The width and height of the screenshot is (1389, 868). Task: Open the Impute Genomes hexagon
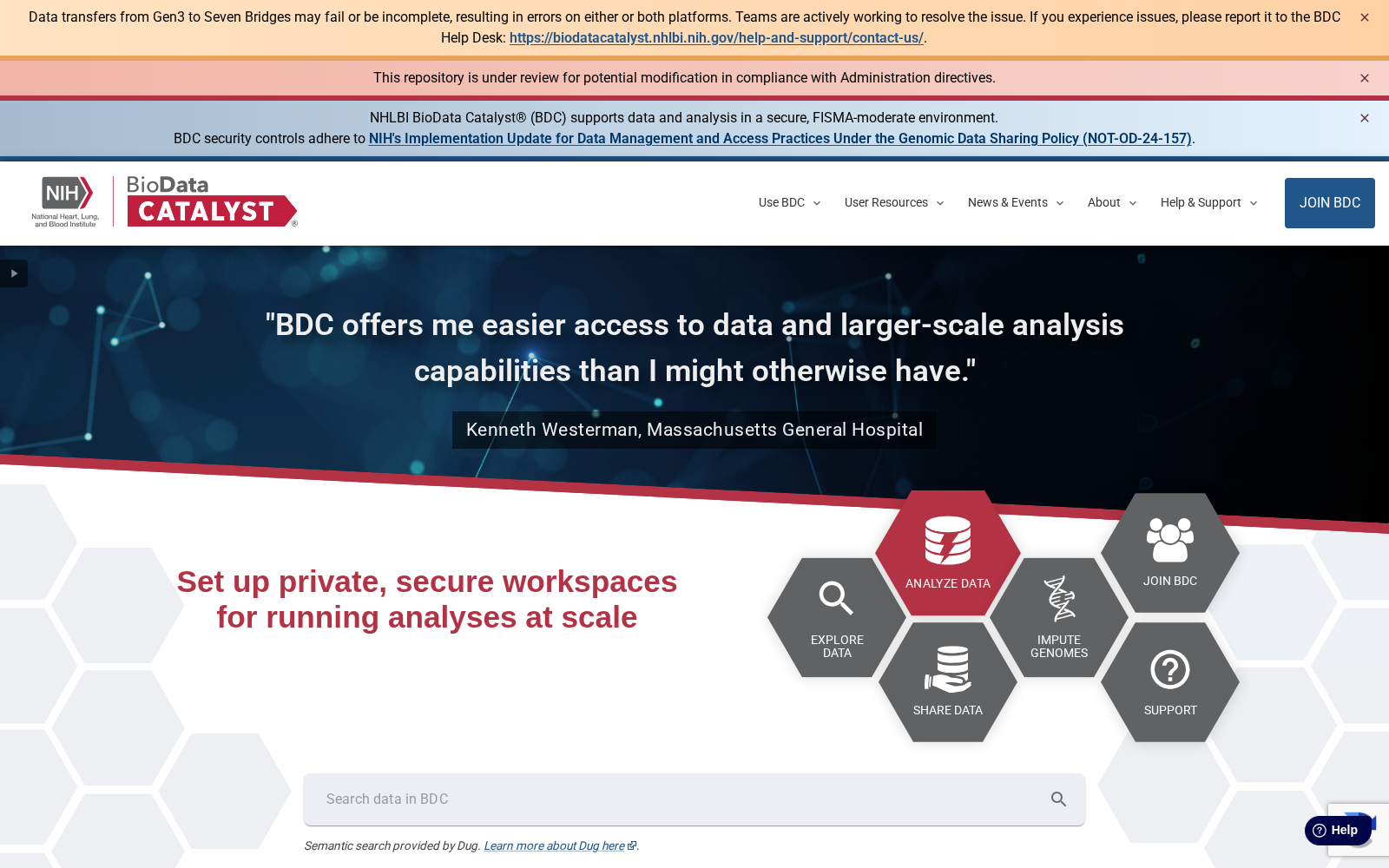[1059, 617]
